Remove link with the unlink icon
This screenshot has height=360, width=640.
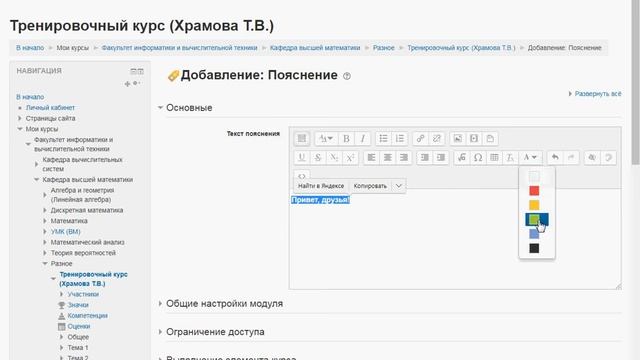point(437,139)
